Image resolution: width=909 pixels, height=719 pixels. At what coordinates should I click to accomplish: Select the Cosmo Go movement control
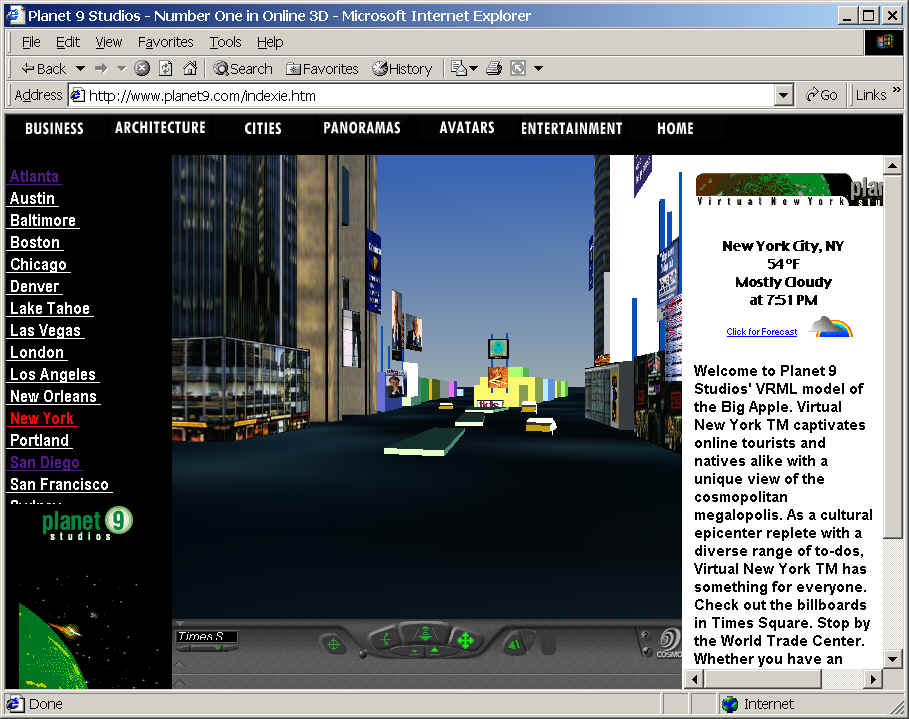(425, 633)
